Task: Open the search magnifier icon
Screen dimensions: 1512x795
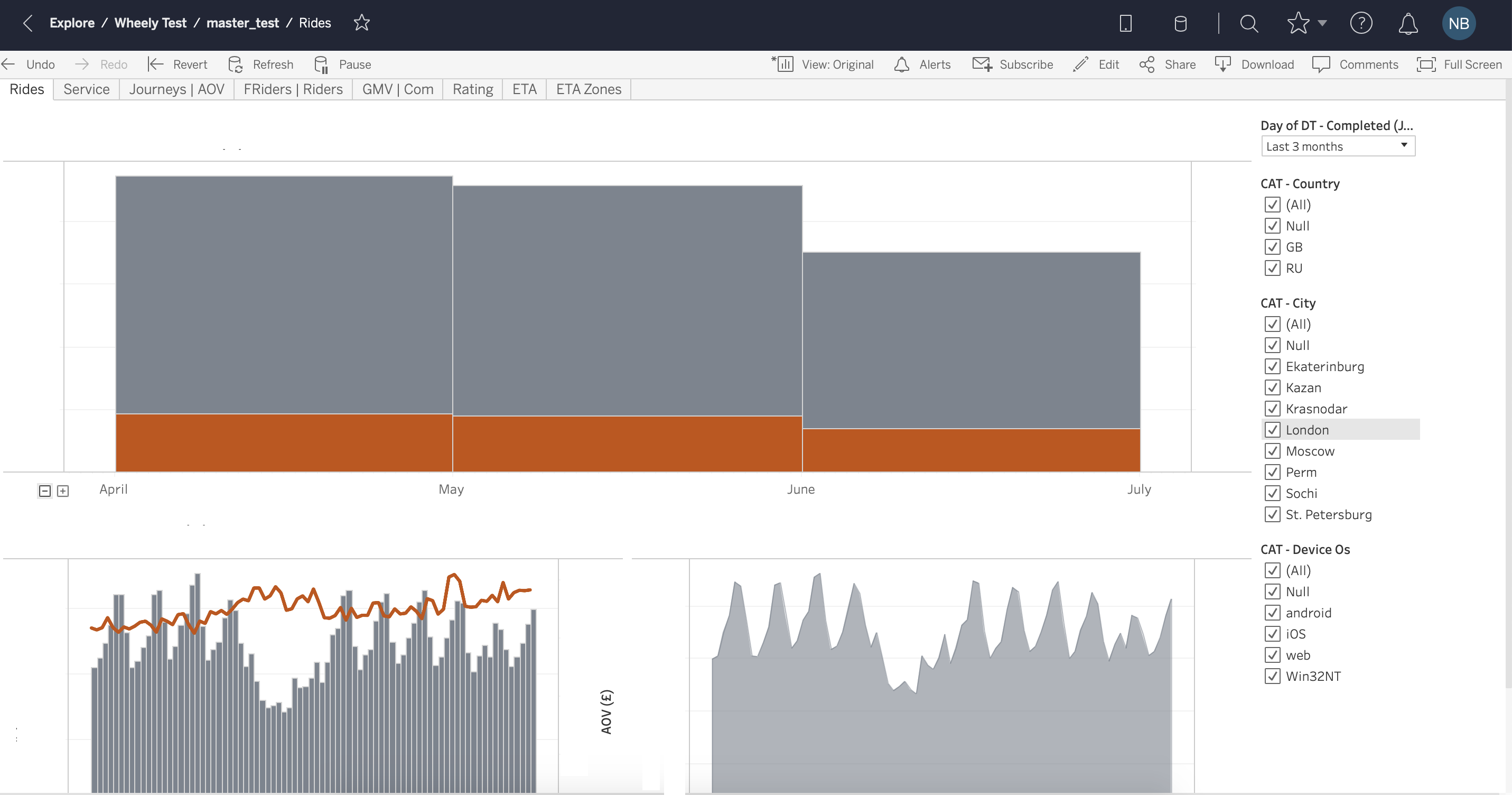Action: point(1248,23)
